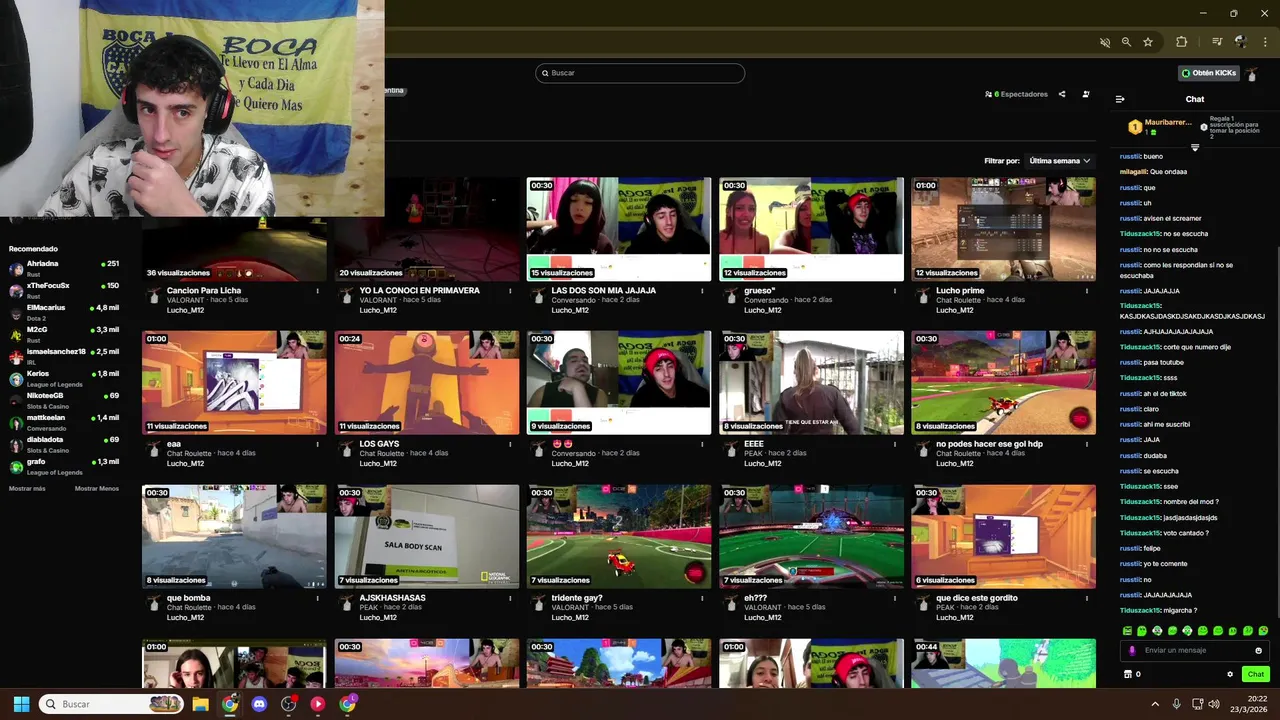Click the Windows taskbar Buscar search box

point(110,704)
